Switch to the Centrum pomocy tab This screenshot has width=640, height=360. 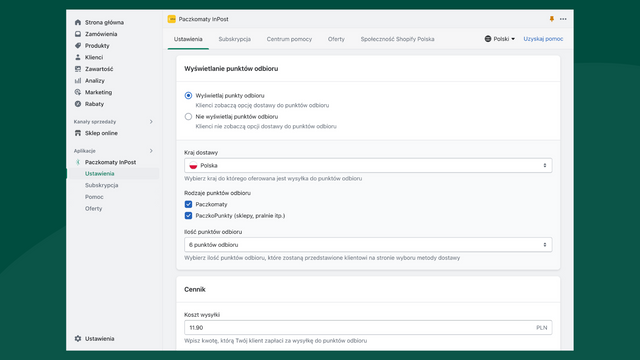click(x=289, y=39)
